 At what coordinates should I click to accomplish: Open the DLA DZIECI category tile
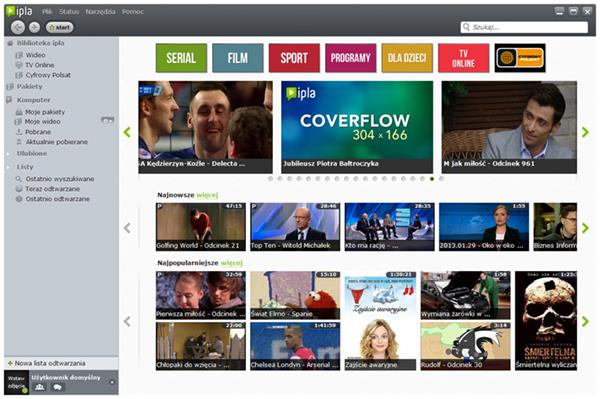[x=407, y=58]
